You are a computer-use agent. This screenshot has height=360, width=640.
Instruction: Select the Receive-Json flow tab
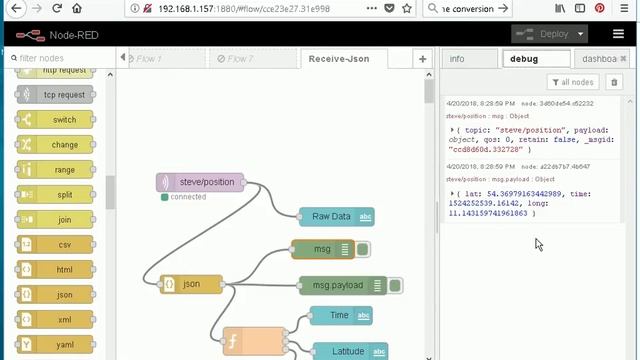pos(344,59)
